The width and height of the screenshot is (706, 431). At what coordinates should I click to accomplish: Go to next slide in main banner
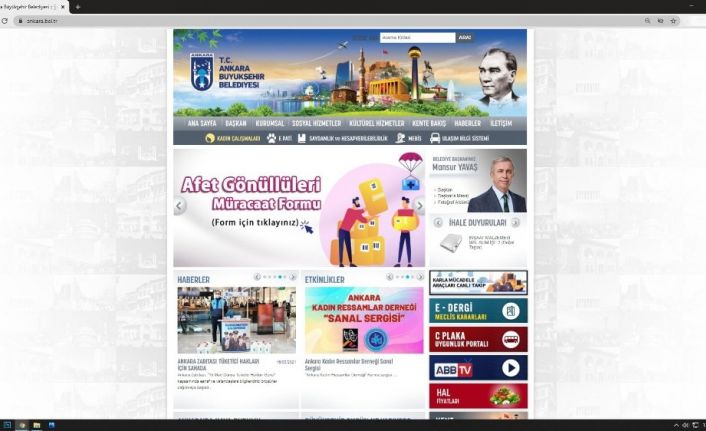point(420,207)
